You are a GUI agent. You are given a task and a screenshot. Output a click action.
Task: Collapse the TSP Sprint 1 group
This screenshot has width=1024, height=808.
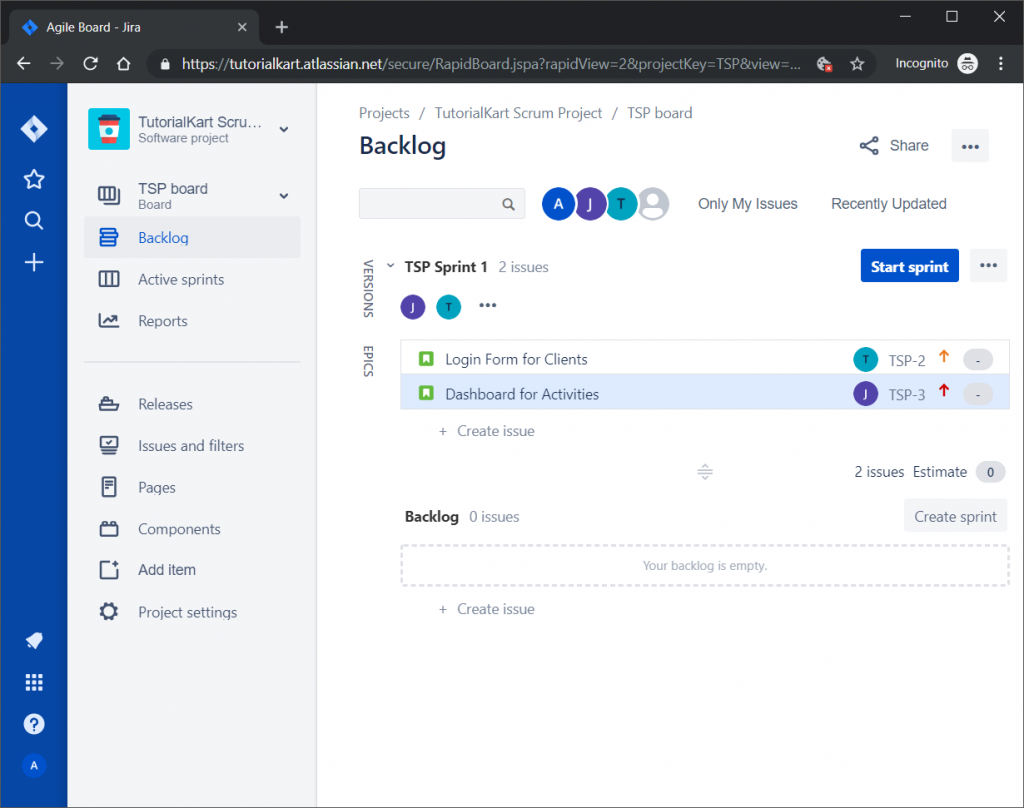point(389,266)
